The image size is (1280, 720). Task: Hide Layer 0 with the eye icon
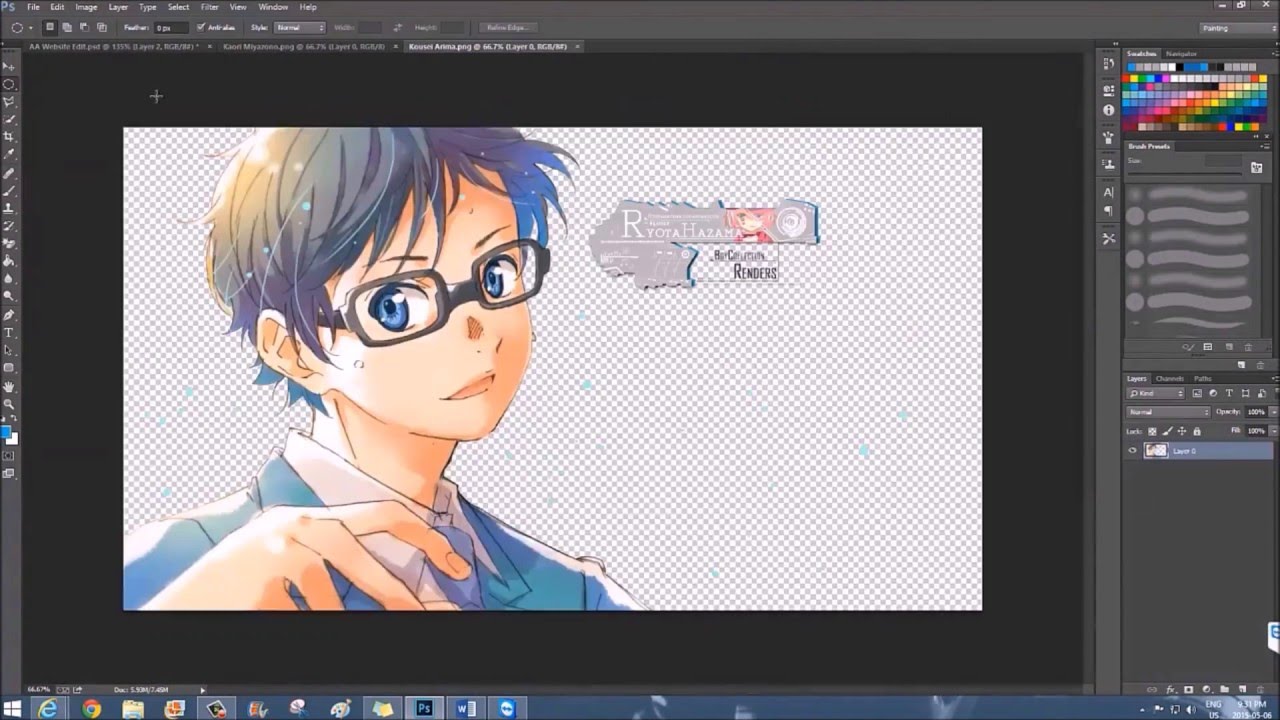tap(1132, 451)
